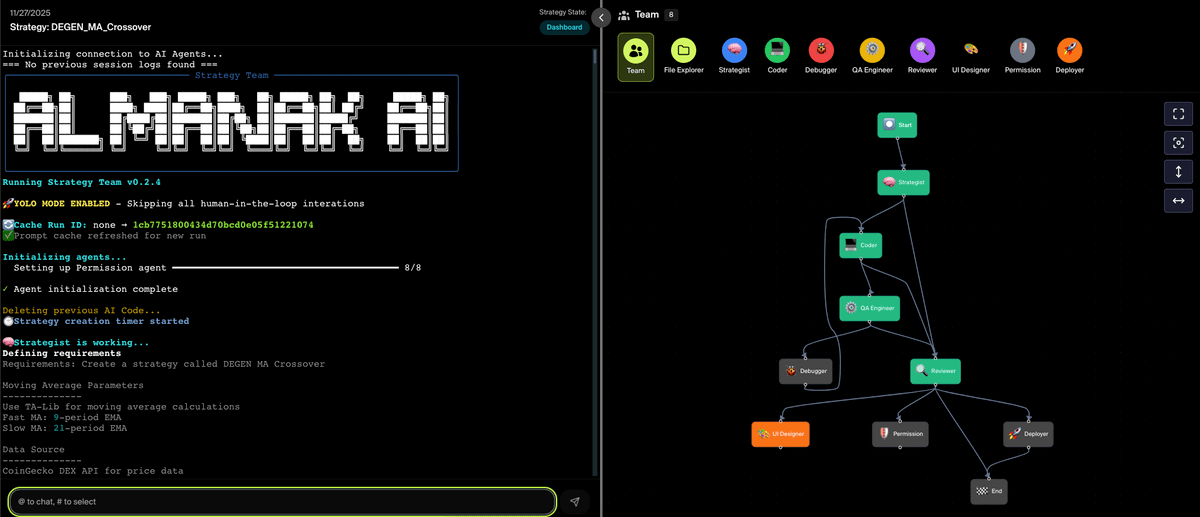Select the Start node in graph
This screenshot has height=517, width=1200.
(898, 125)
